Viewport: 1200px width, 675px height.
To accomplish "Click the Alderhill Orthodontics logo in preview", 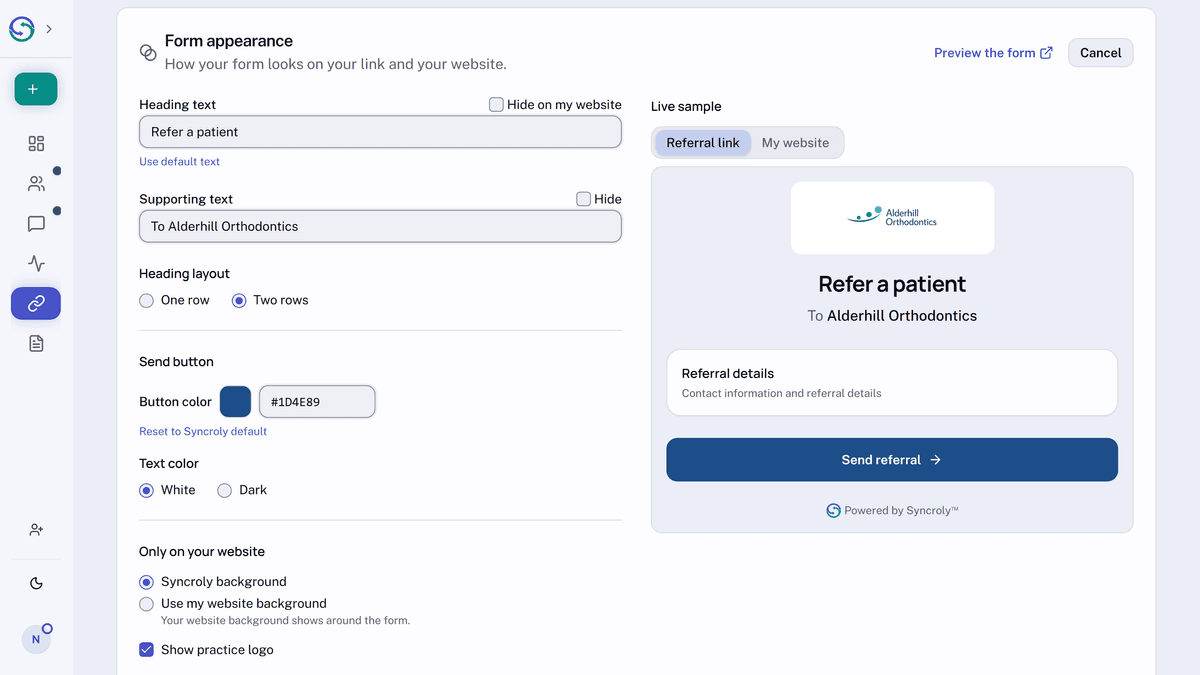I will click(x=892, y=217).
